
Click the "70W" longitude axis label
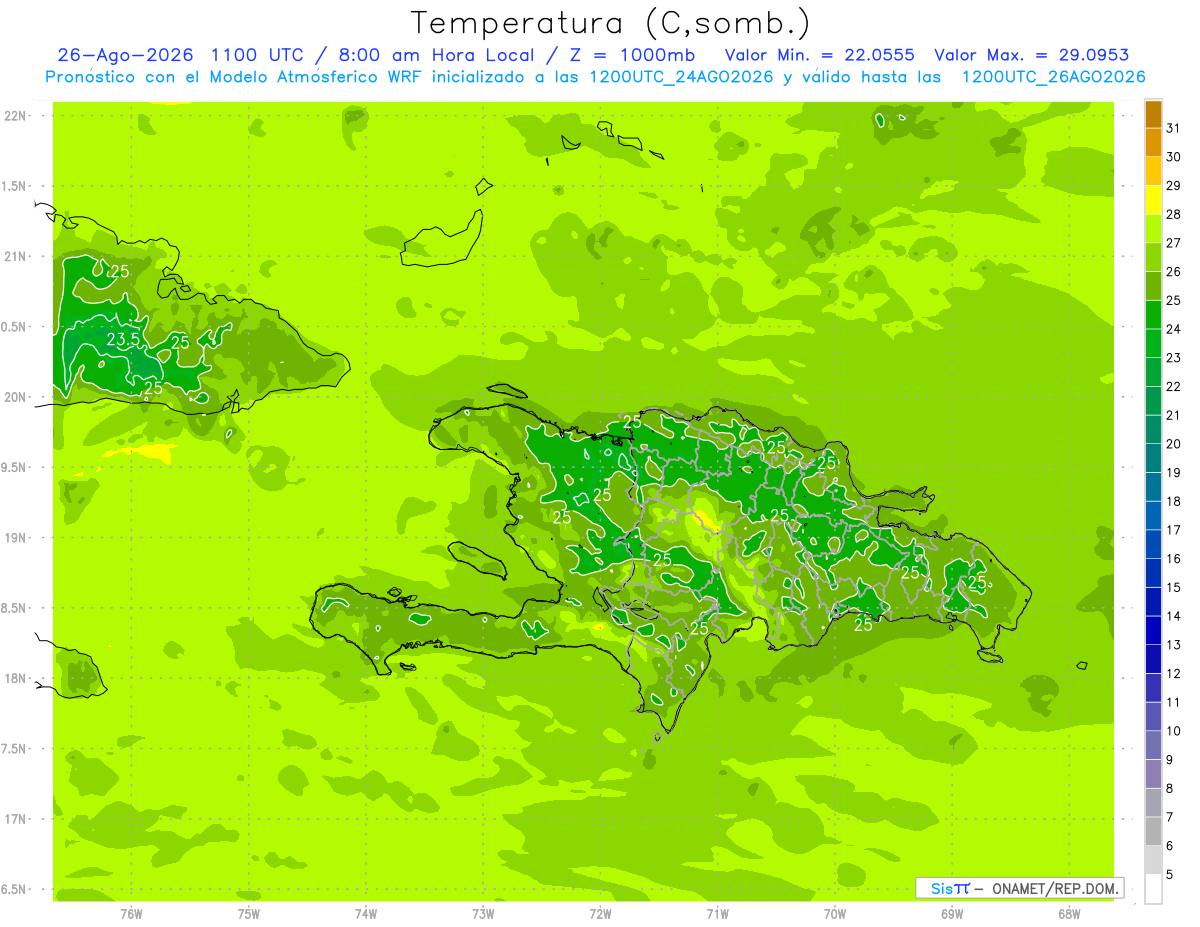point(835,914)
